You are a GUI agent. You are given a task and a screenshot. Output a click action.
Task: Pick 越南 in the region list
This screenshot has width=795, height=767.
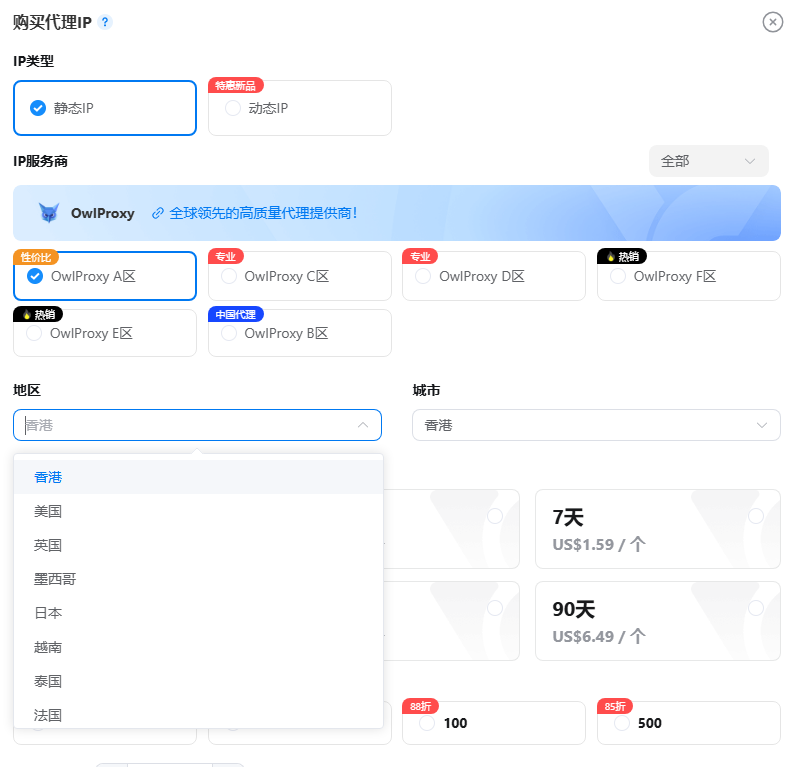tap(48, 647)
